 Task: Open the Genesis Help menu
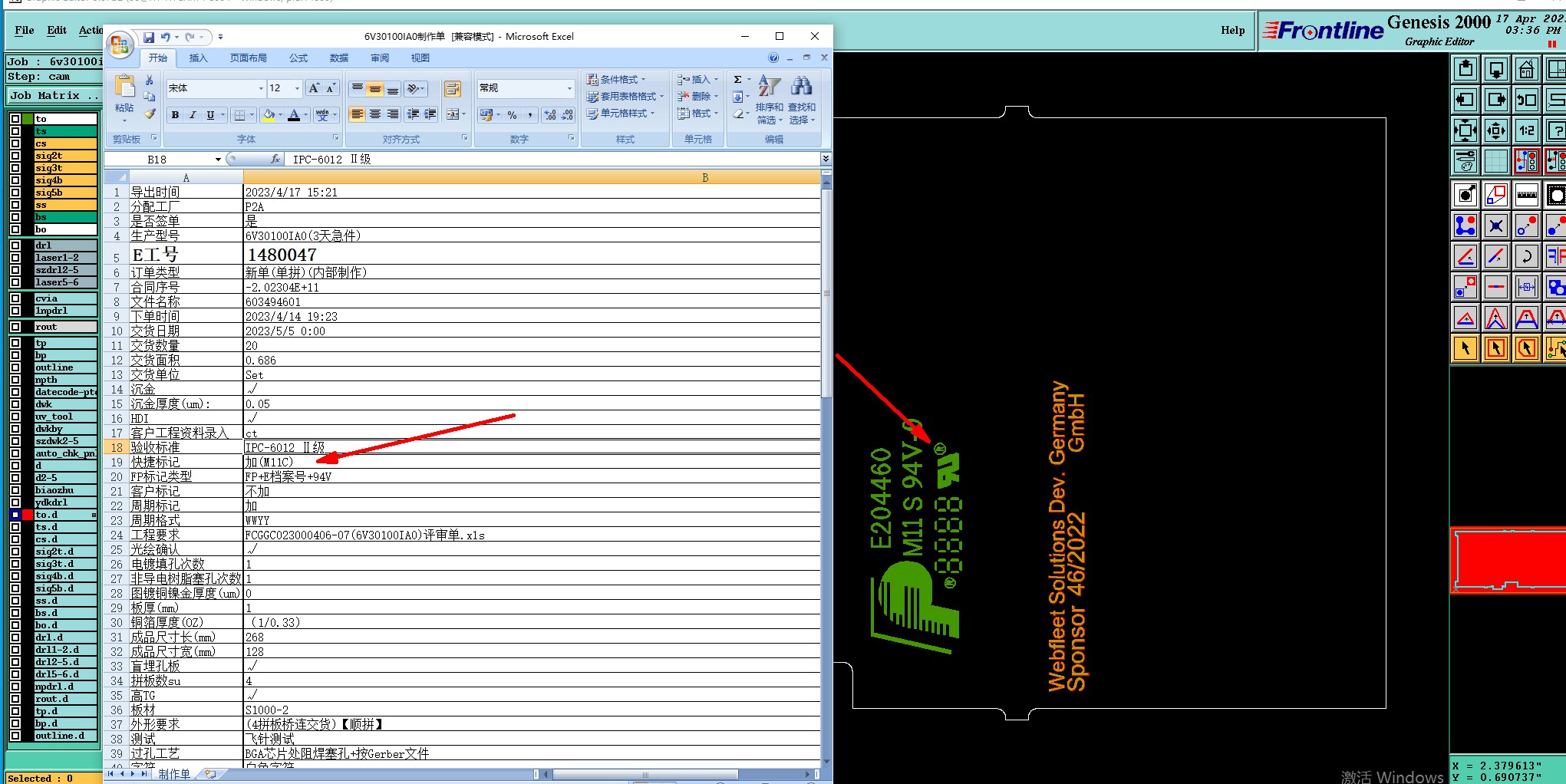(x=1233, y=31)
